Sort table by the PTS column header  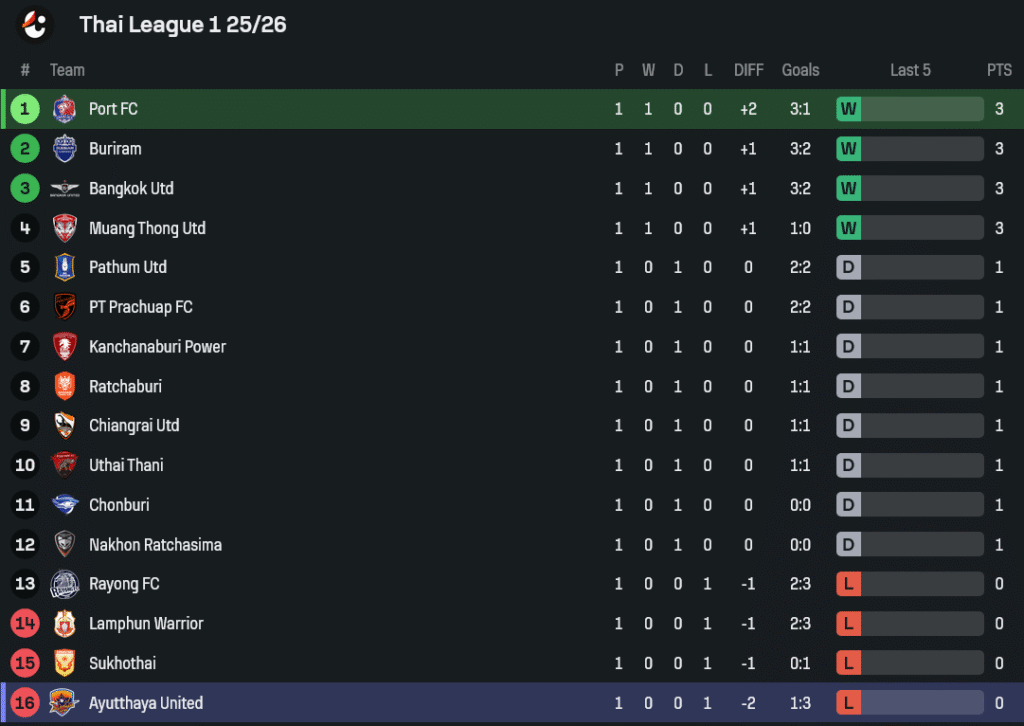999,70
